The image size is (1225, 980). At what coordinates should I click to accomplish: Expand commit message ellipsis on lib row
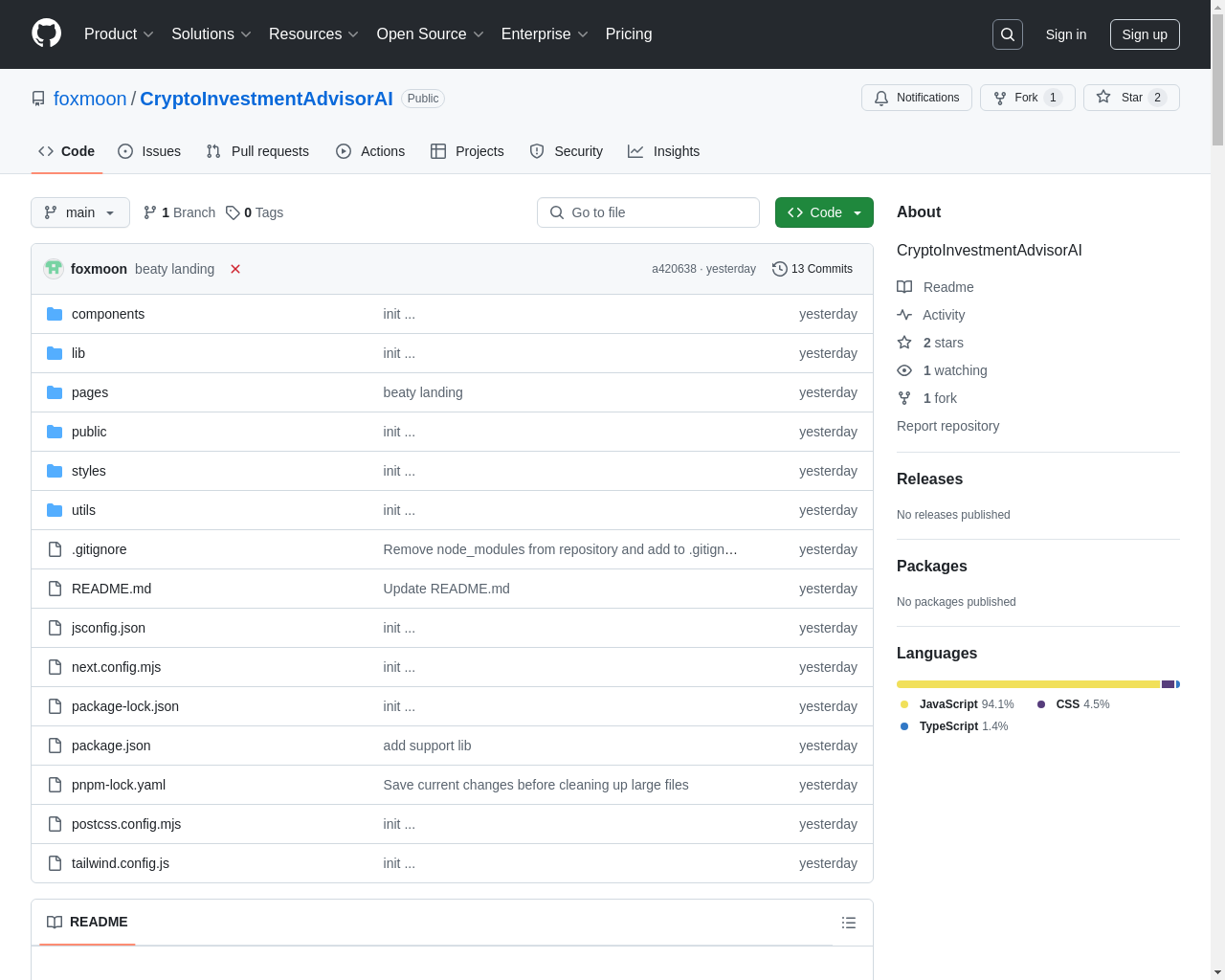[x=410, y=353]
